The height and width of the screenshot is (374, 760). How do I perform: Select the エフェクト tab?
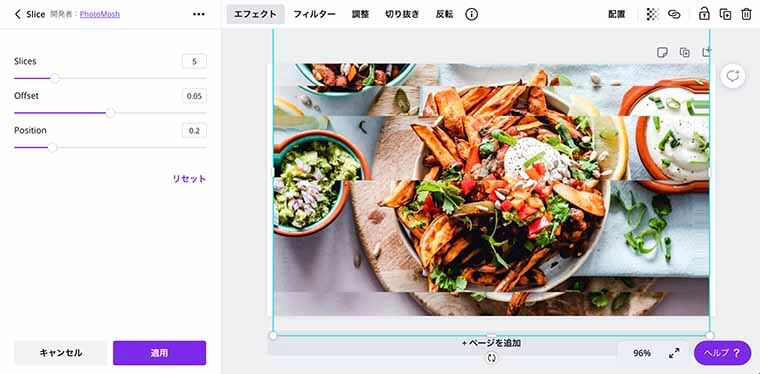[255, 14]
